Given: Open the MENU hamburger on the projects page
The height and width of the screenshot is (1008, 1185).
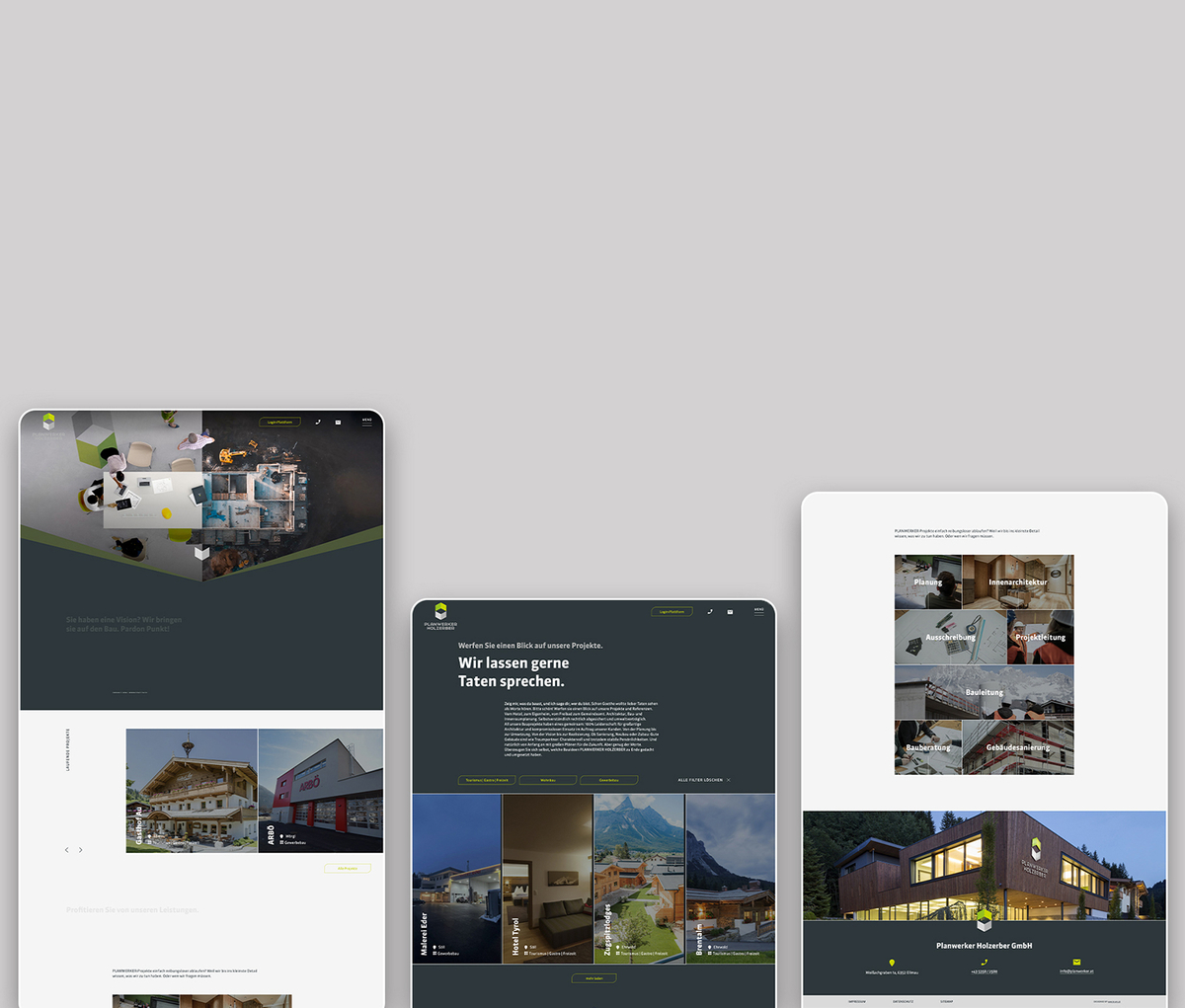Looking at the screenshot, I should click(x=759, y=611).
